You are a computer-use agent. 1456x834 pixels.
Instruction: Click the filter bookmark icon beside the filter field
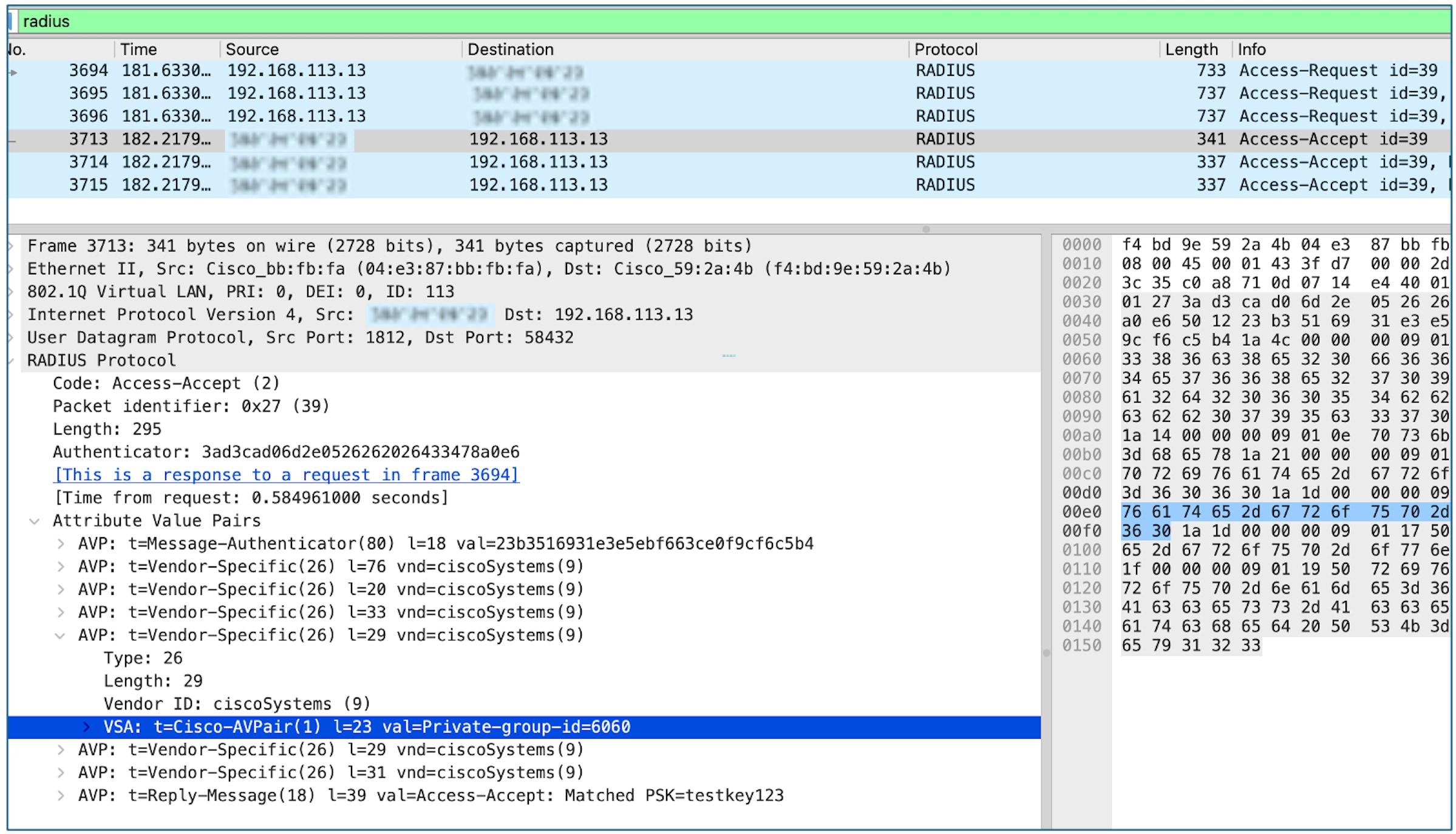coord(11,21)
